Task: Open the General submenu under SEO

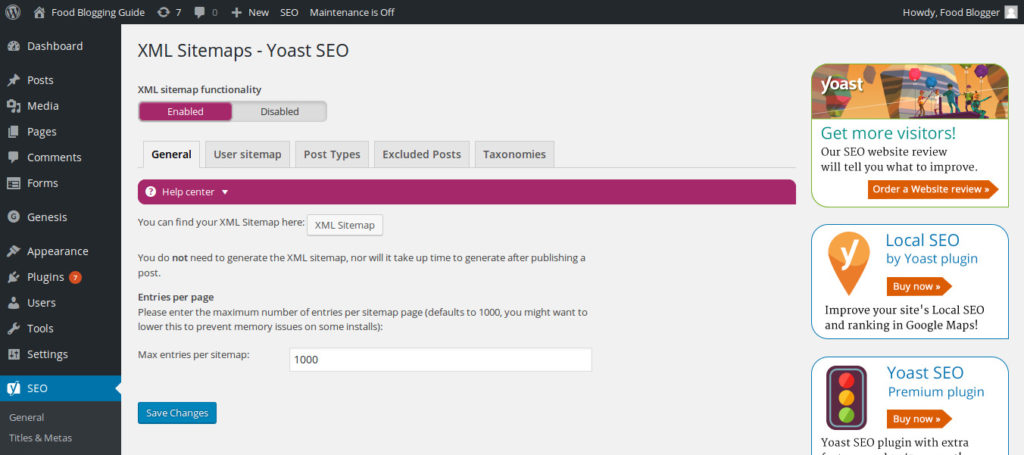Action: 27,417
